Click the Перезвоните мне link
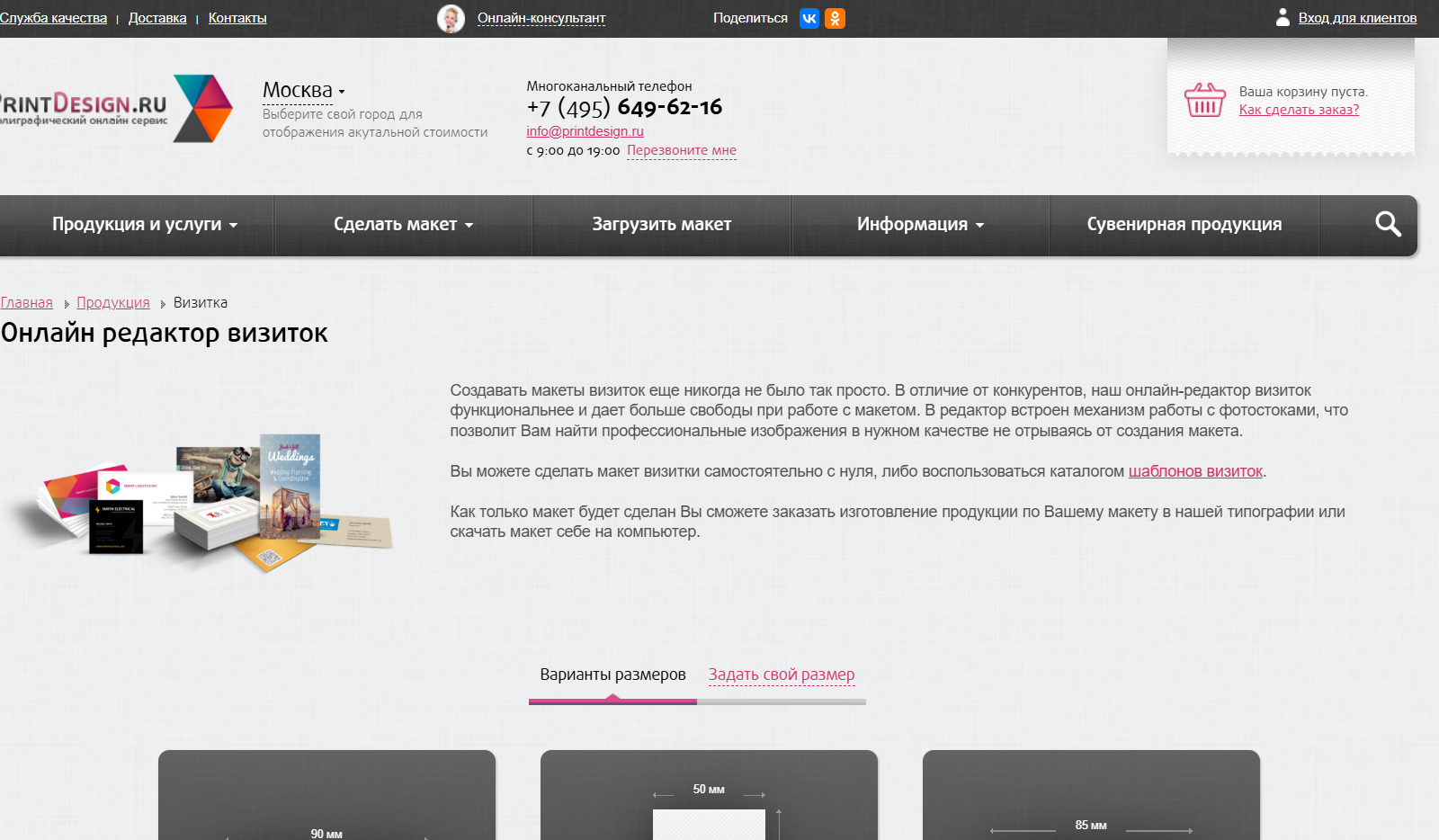This screenshot has height=840, width=1439. coord(682,150)
